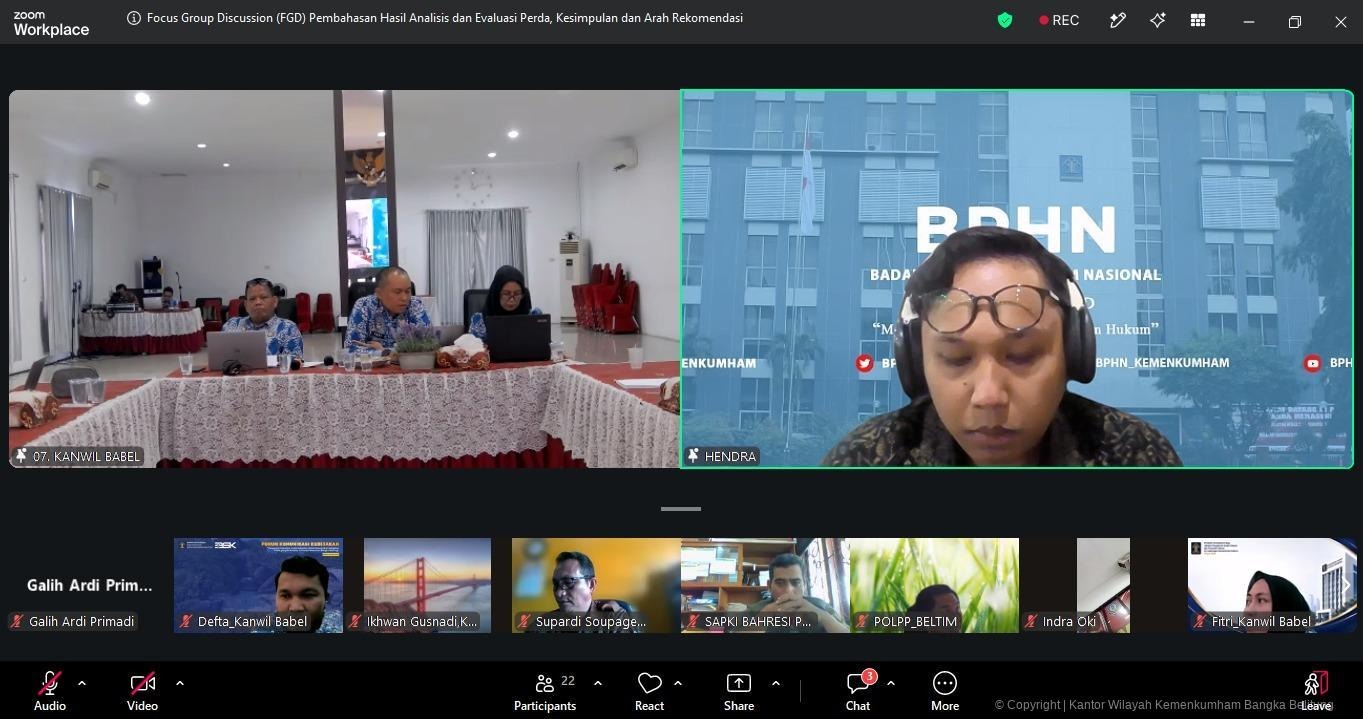Click green encryption shield icon
The height and width of the screenshot is (719, 1363).
[x=1005, y=20]
